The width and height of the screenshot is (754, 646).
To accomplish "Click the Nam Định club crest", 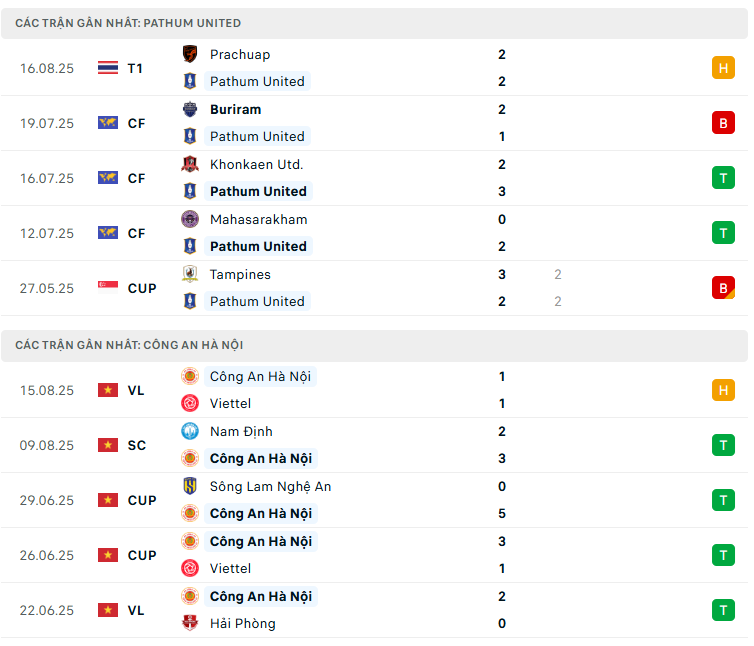I will [x=190, y=431].
